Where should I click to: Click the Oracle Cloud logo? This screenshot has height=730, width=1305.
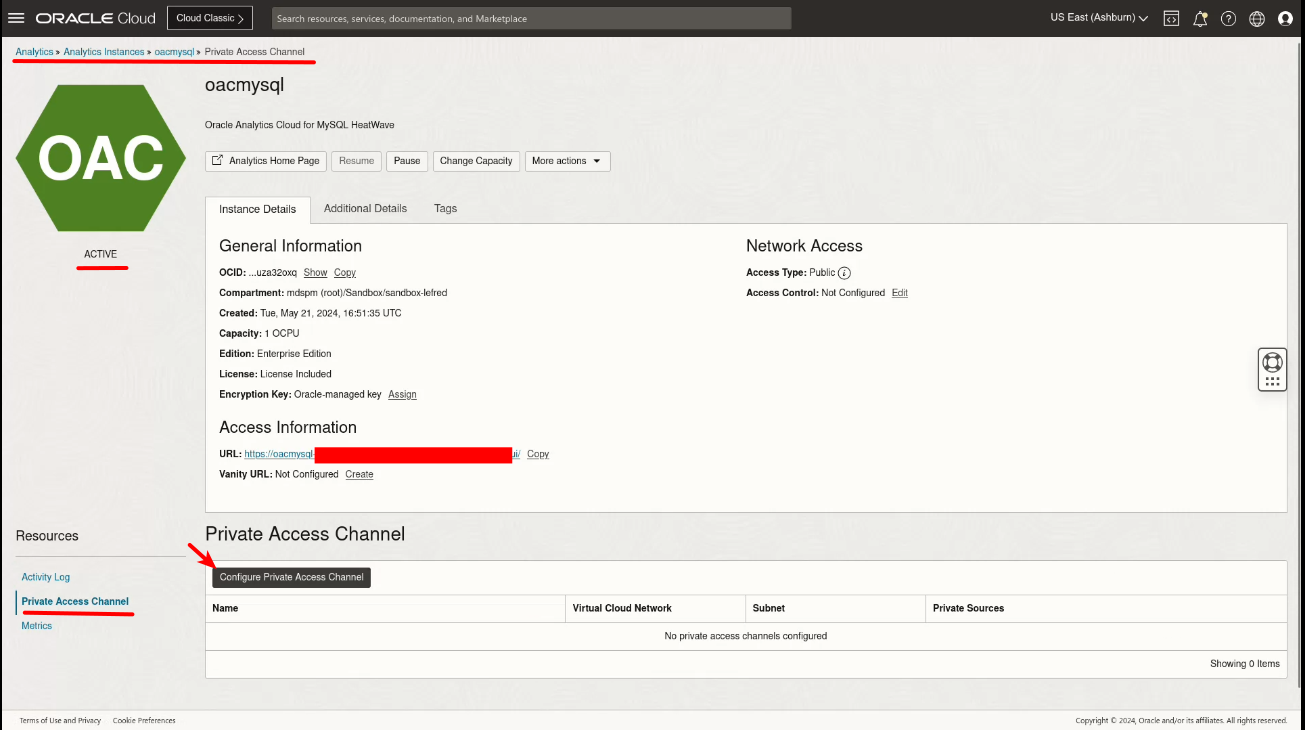click(x=96, y=18)
